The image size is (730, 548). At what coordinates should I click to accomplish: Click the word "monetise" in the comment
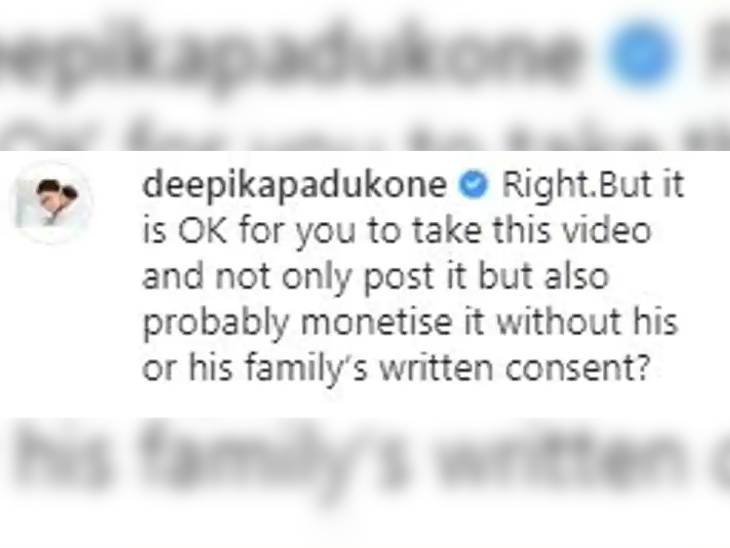377,322
